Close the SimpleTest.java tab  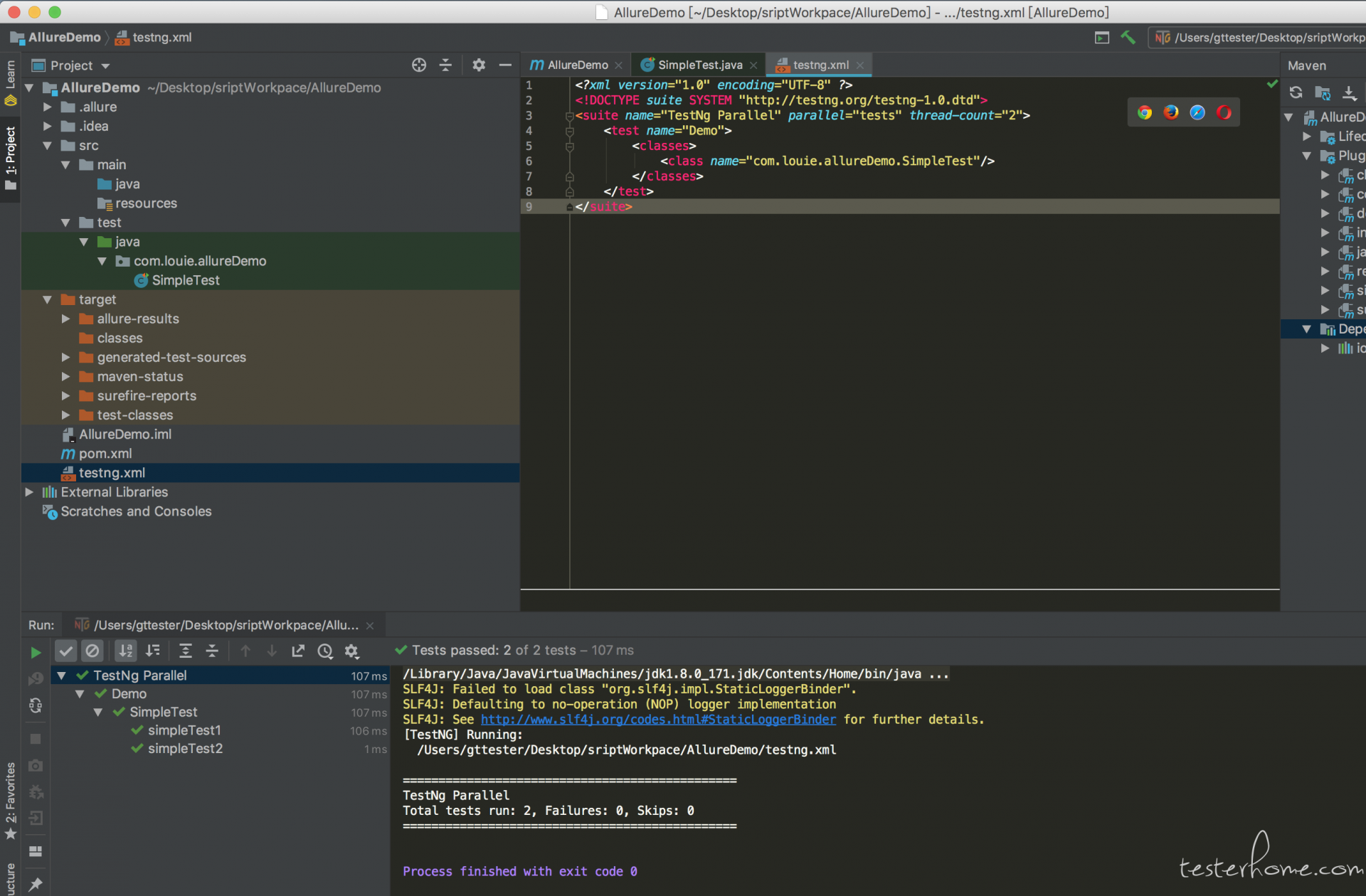pos(753,65)
